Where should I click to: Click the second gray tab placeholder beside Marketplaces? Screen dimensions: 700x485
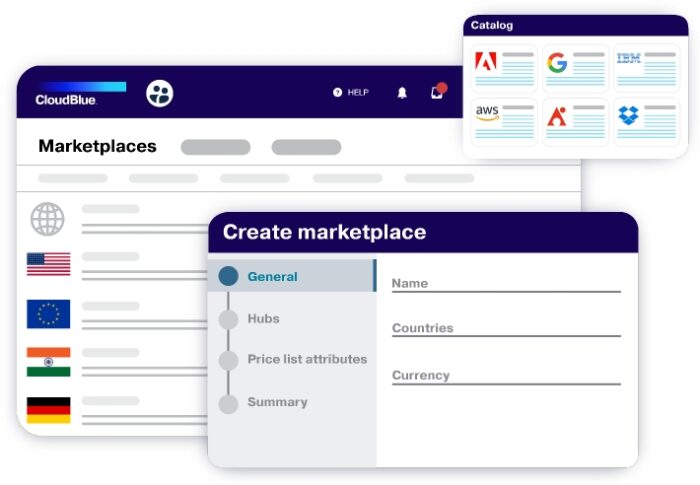[306, 147]
